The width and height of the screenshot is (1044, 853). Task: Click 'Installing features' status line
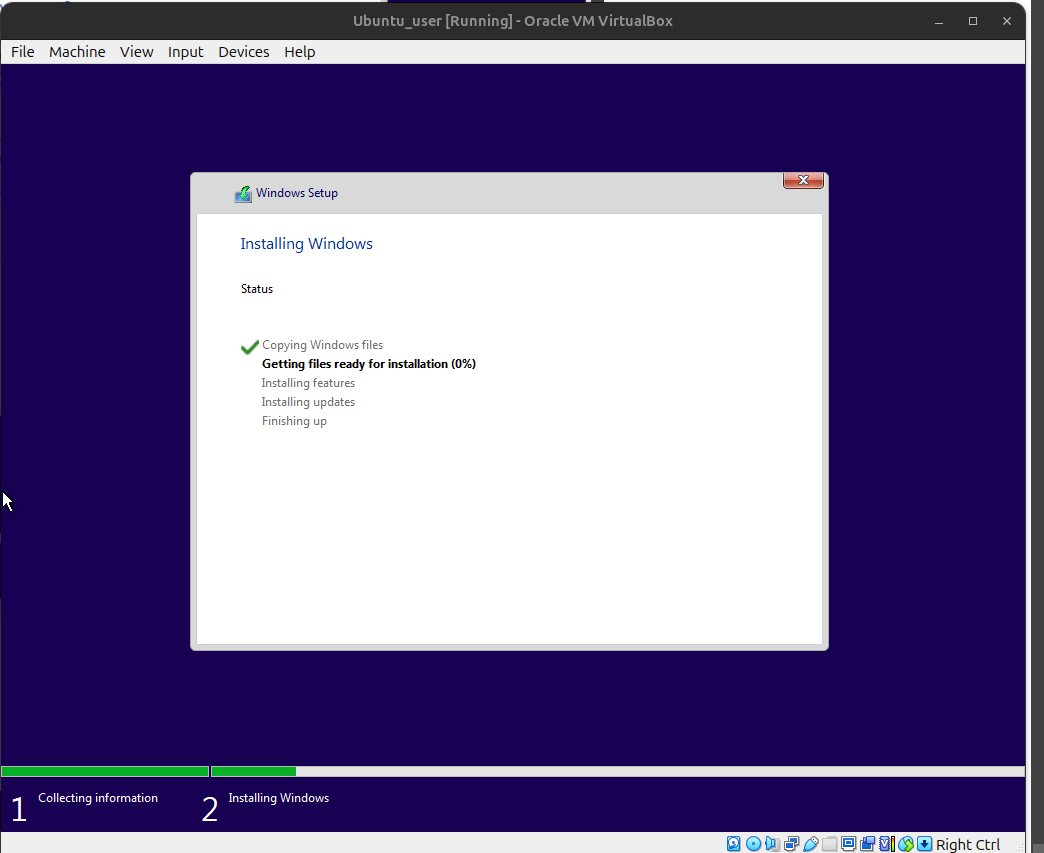pyautogui.click(x=308, y=383)
